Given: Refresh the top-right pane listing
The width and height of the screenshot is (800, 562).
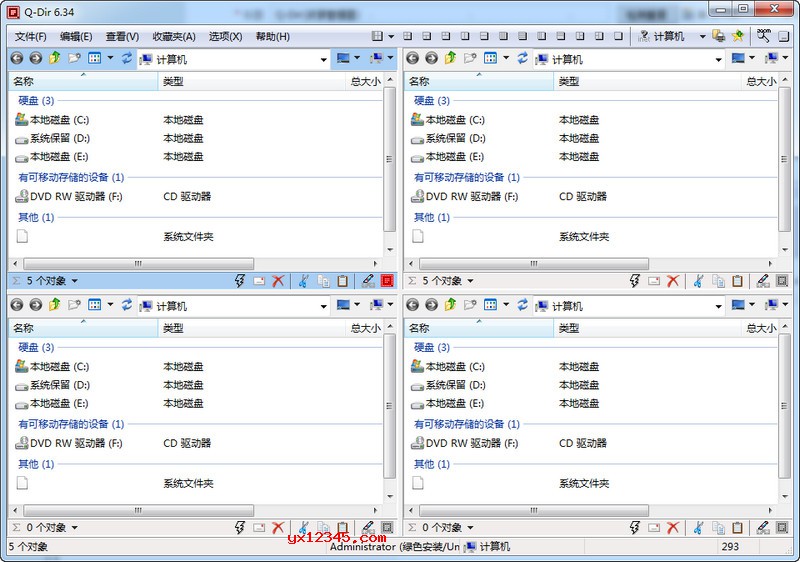Looking at the screenshot, I should (522, 58).
